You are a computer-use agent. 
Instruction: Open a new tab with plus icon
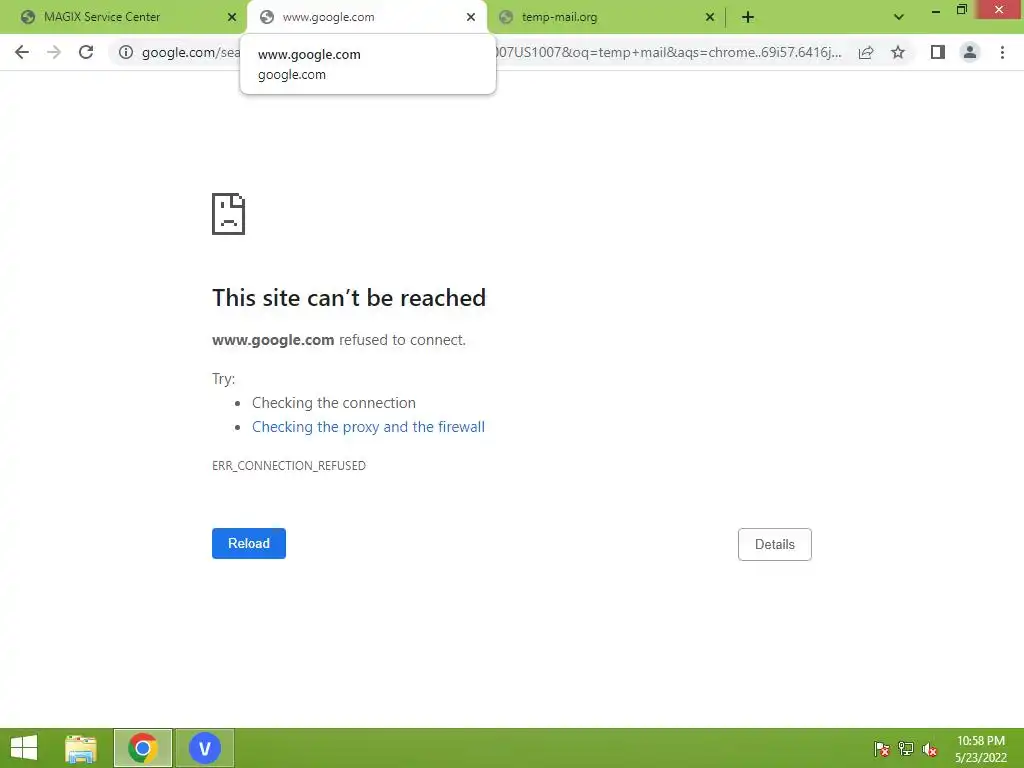(x=748, y=17)
